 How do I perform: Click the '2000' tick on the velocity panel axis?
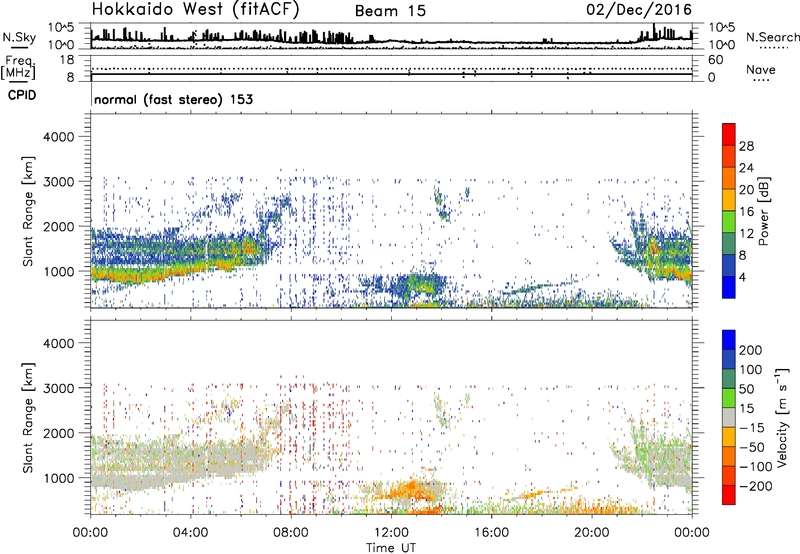pyautogui.click(x=58, y=433)
